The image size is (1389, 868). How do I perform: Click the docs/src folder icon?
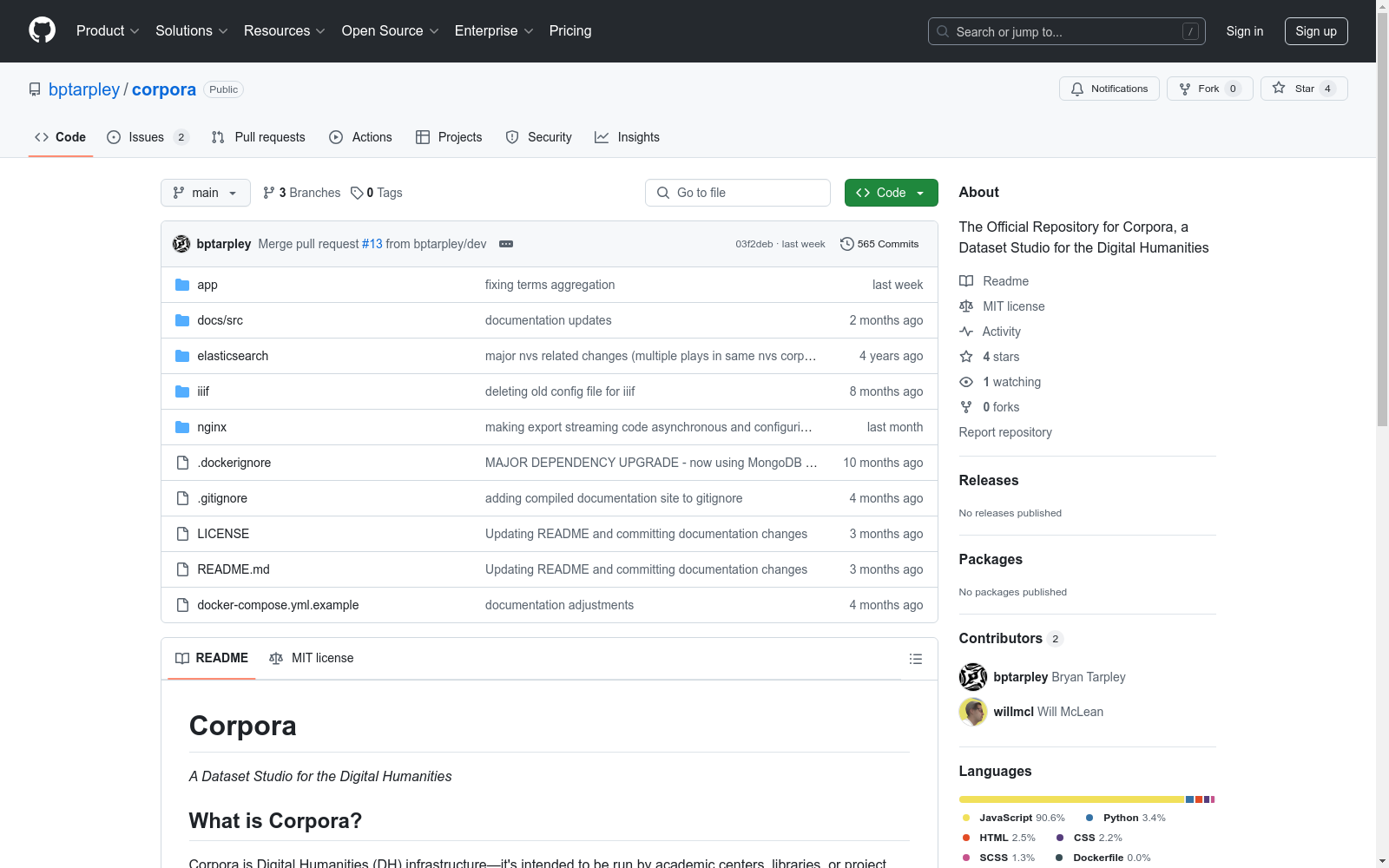[182, 320]
